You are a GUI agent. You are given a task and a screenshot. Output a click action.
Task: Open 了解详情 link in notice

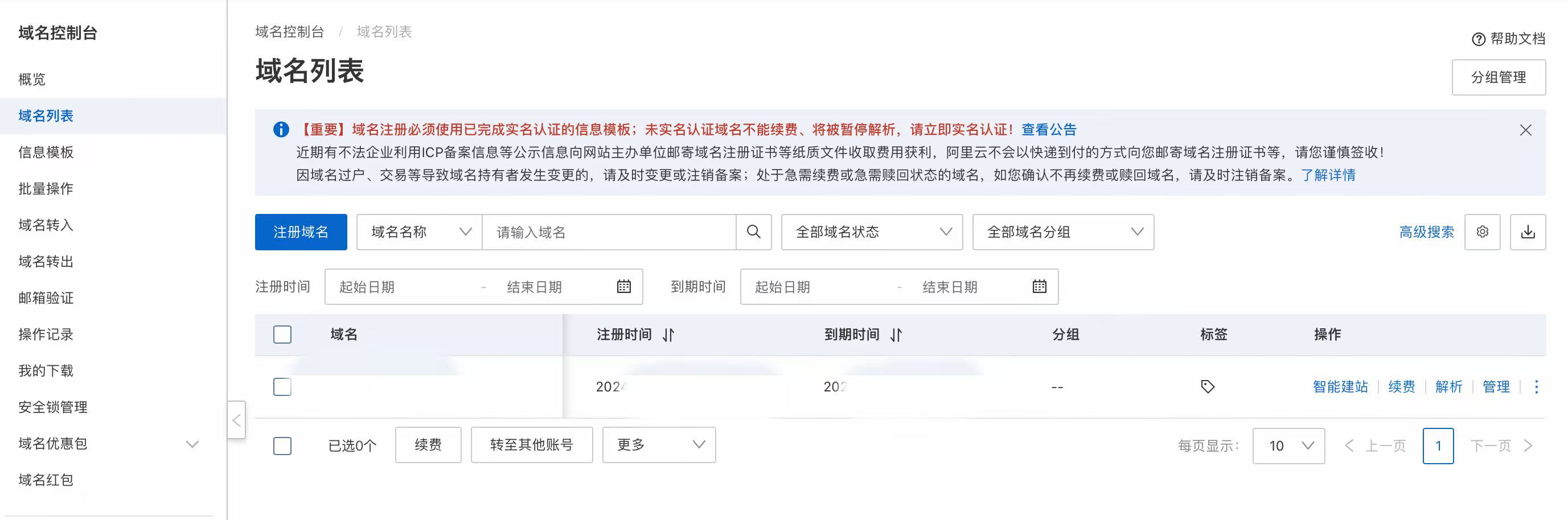[1328, 175]
